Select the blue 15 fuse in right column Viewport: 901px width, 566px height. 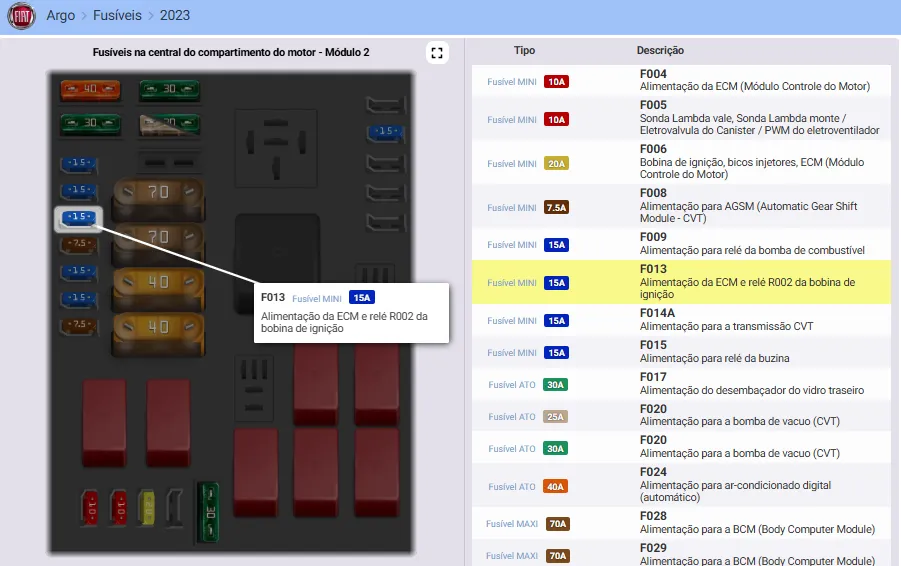click(385, 133)
